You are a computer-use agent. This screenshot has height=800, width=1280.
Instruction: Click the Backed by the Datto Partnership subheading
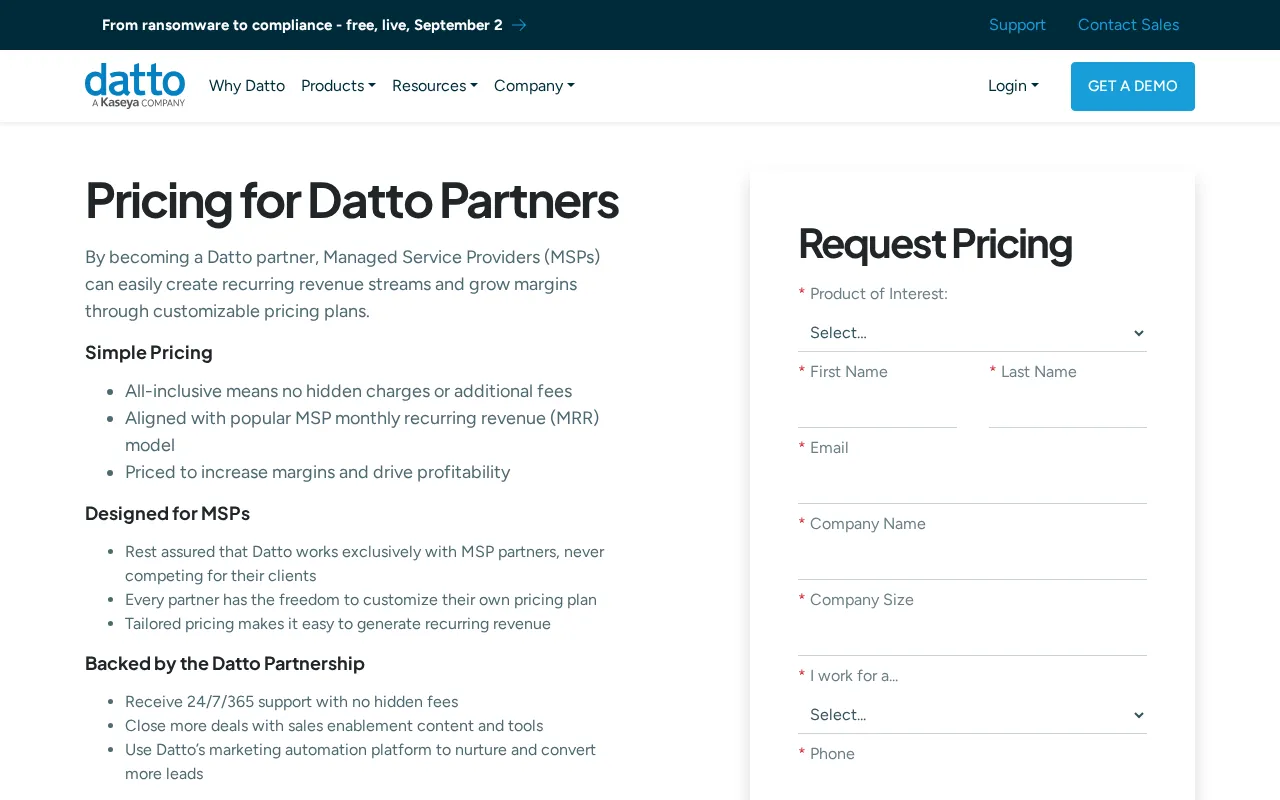point(225,664)
